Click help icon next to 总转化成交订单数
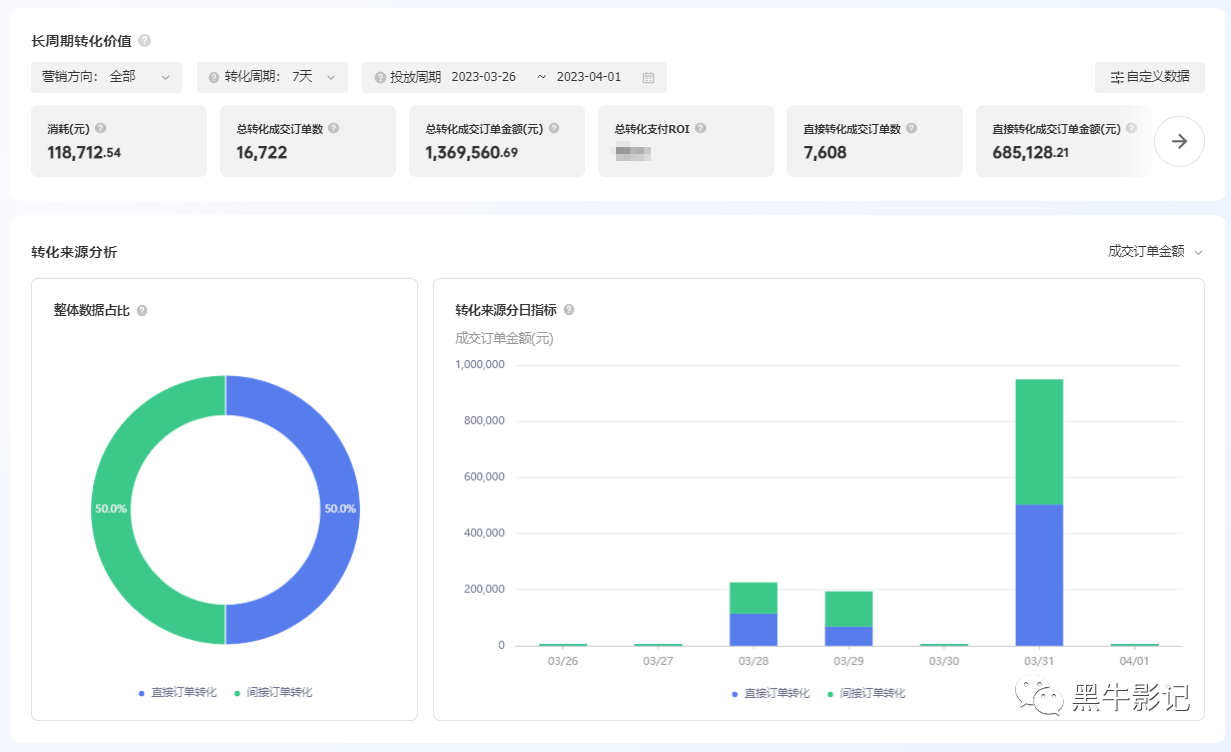The width and height of the screenshot is (1231, 752). point(333,129)
